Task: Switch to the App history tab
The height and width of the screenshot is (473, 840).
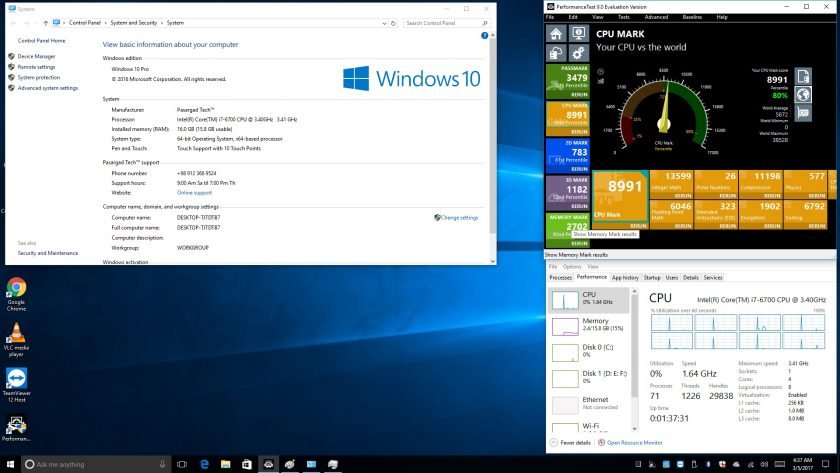Action: 625,277
